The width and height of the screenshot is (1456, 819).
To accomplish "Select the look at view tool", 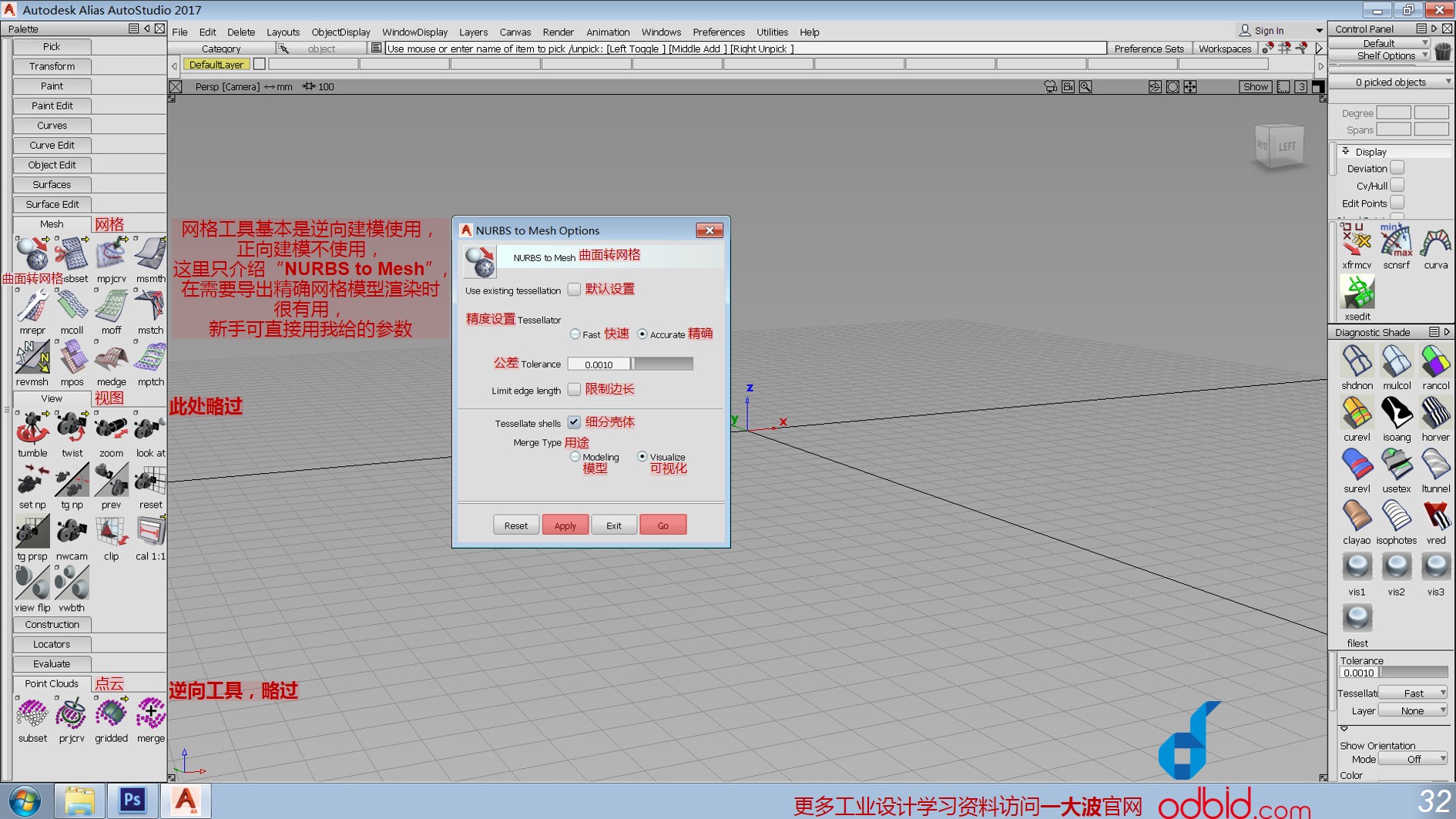I will [150, 428].
